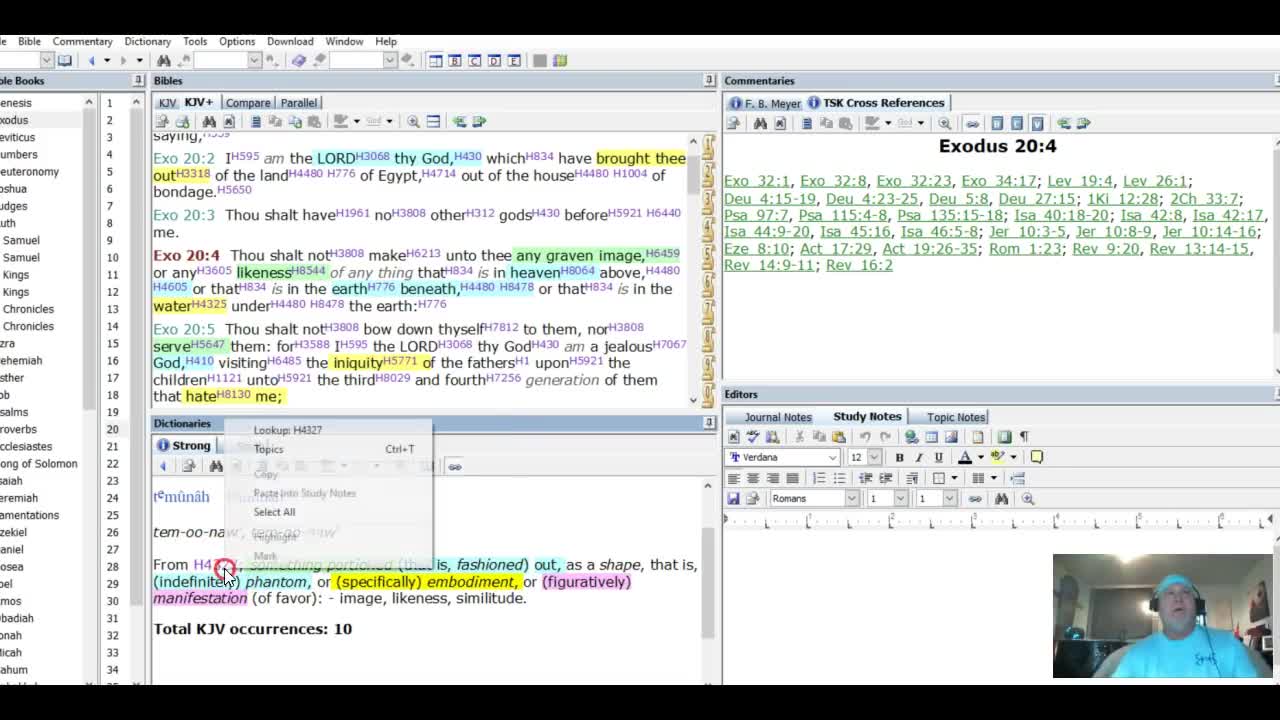Open the back history dropdown arrow in main toolbar

coord(105,61)
